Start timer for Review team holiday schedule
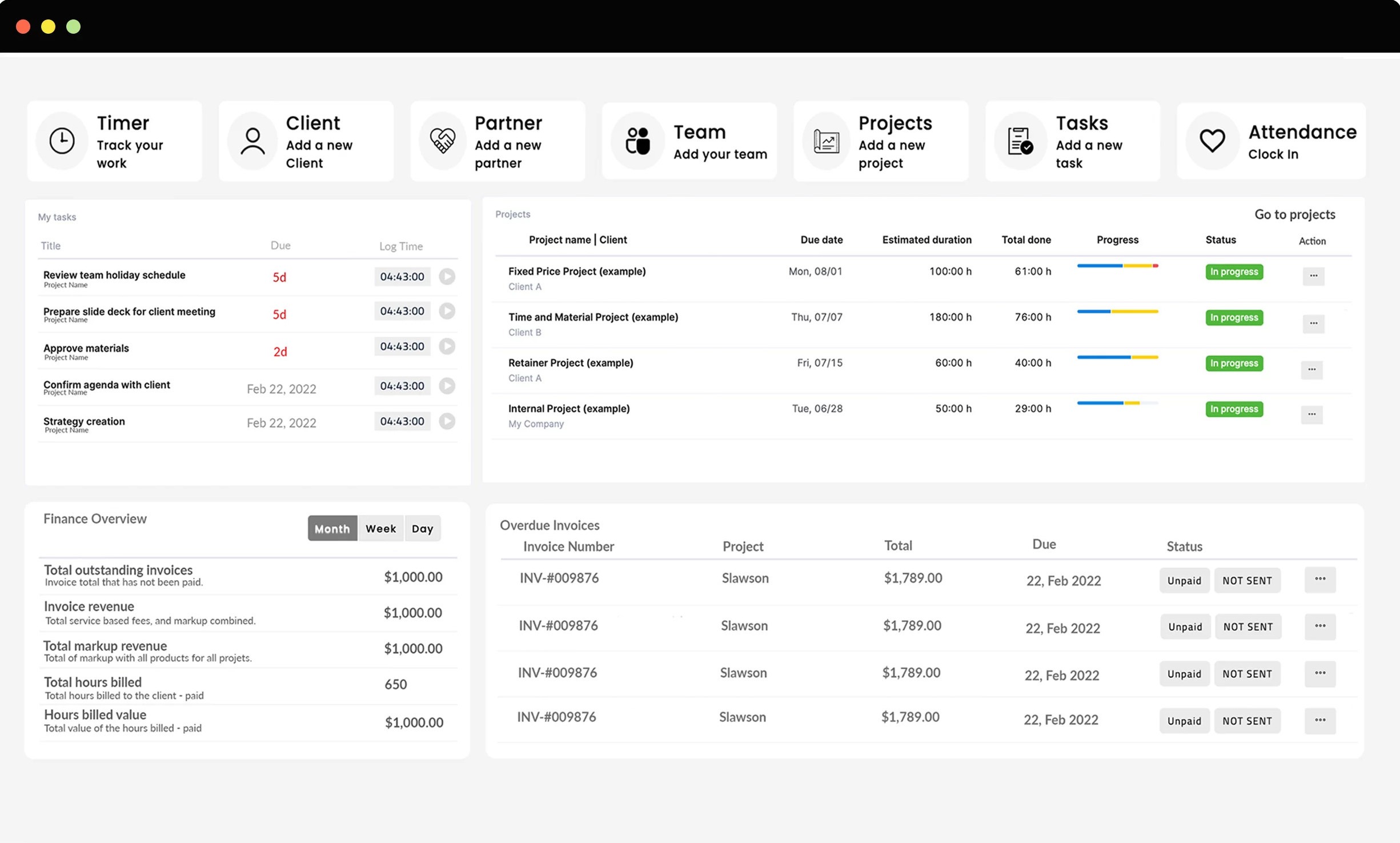 (x=447, y=277)
